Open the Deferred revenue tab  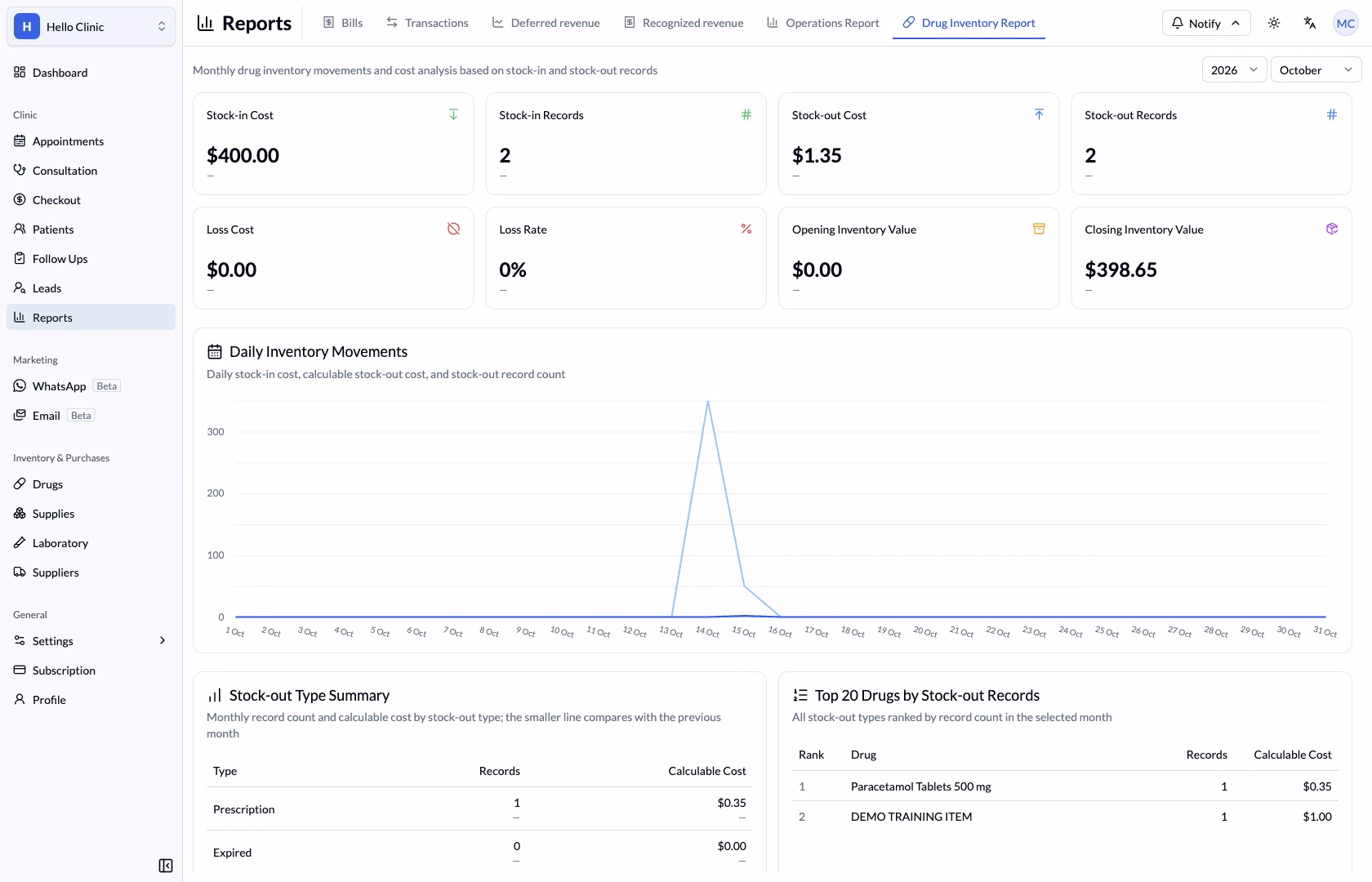(x=546, y=23)
